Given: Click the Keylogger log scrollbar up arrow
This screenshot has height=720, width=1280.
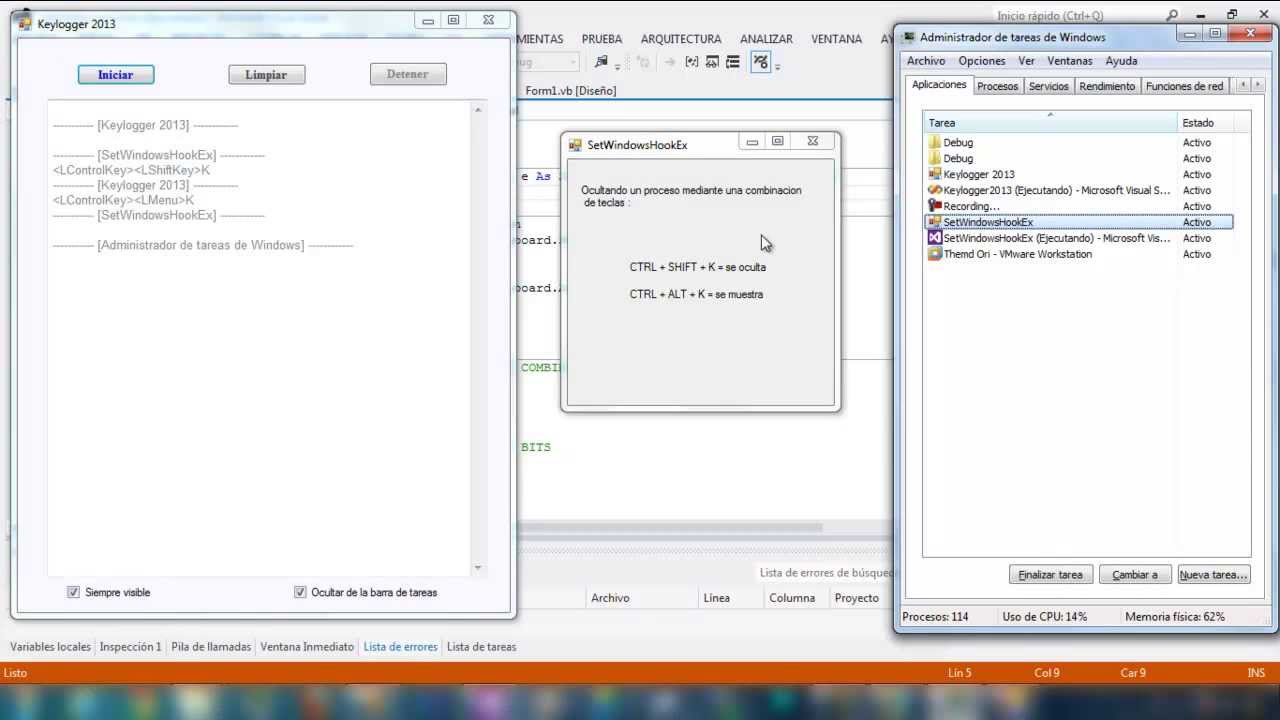Looking at the screenshot, I should 478,109.
